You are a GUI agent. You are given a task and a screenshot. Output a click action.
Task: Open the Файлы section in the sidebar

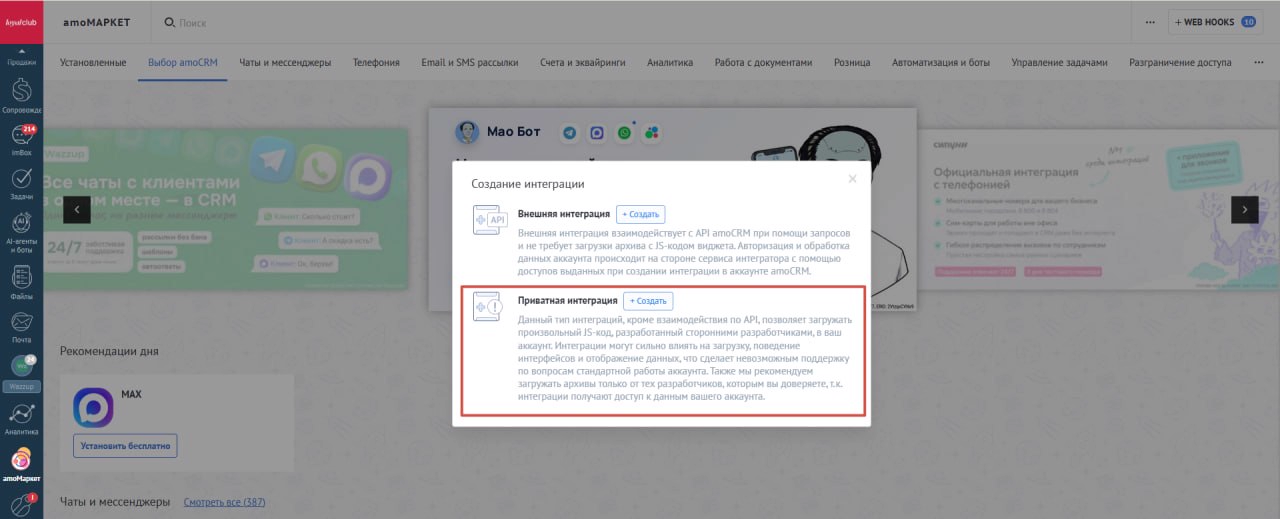click(x=21, y=281)
